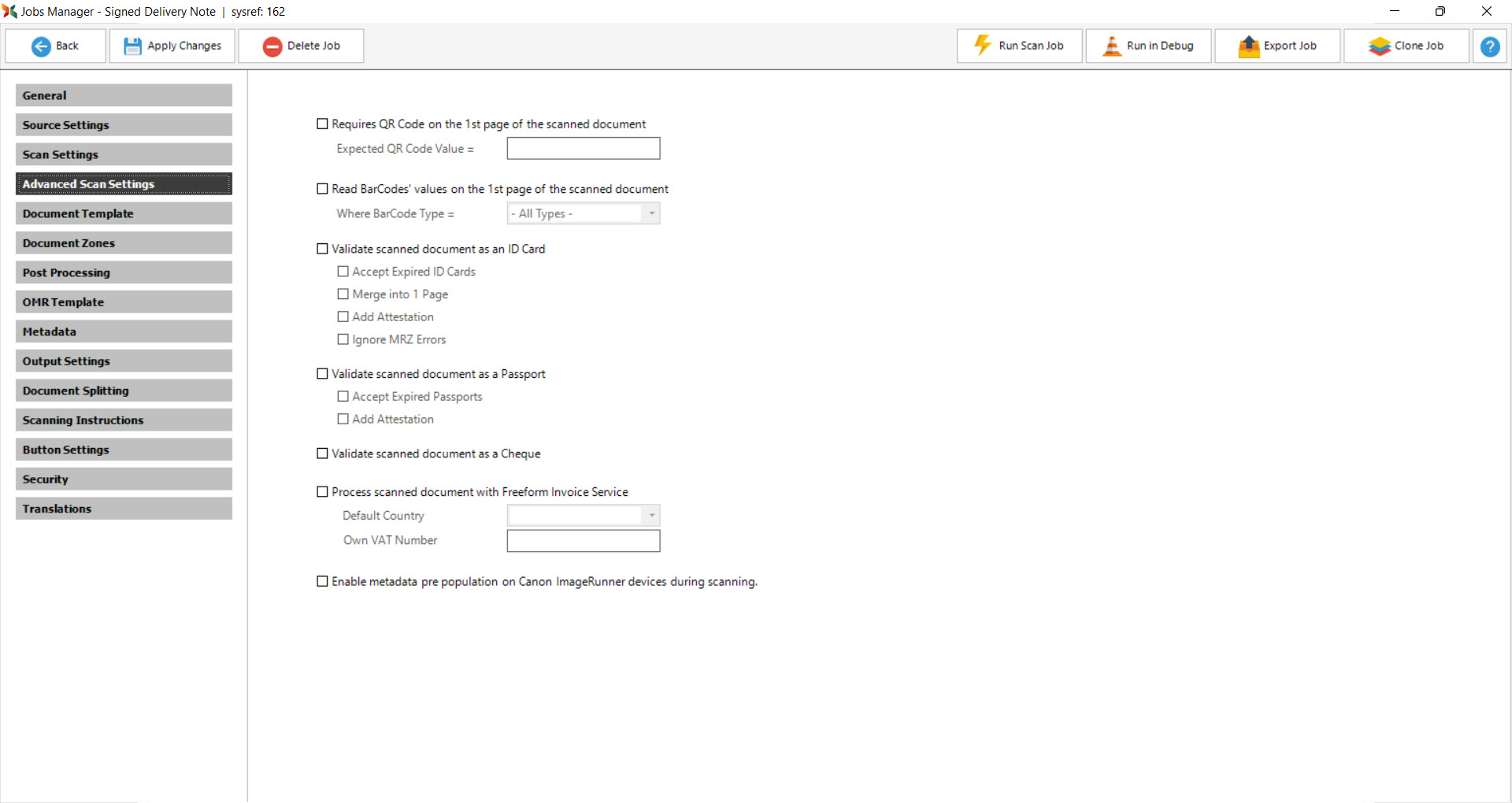The image size is (1512, 803).
Task: Click the Apply Changes floppy disk icon
Action: tap(132, 46)
